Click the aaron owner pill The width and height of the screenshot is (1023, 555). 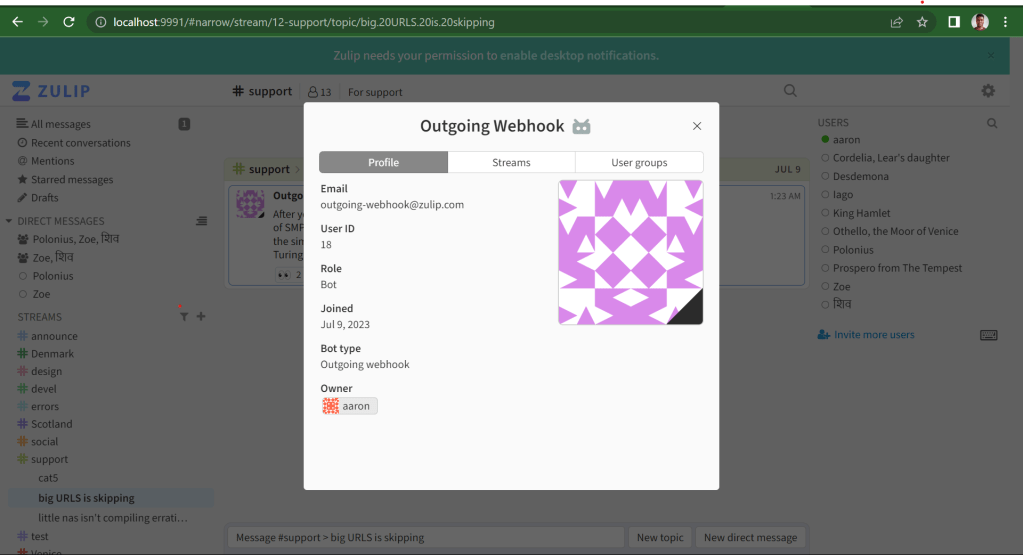tap(349, 406)
